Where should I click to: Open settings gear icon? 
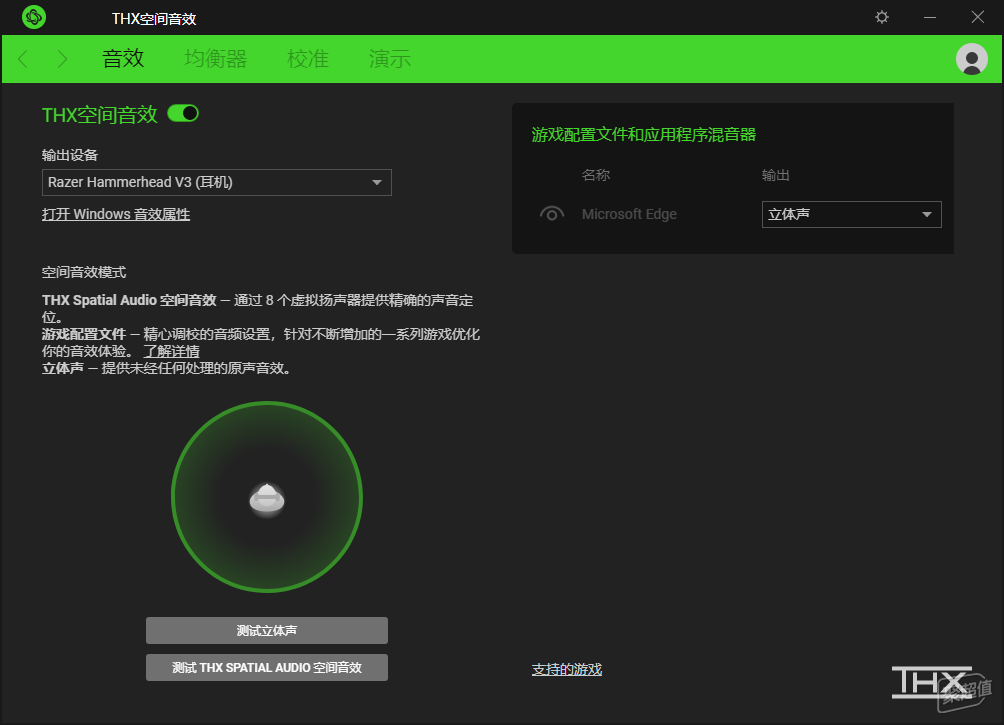pos(882,17)
